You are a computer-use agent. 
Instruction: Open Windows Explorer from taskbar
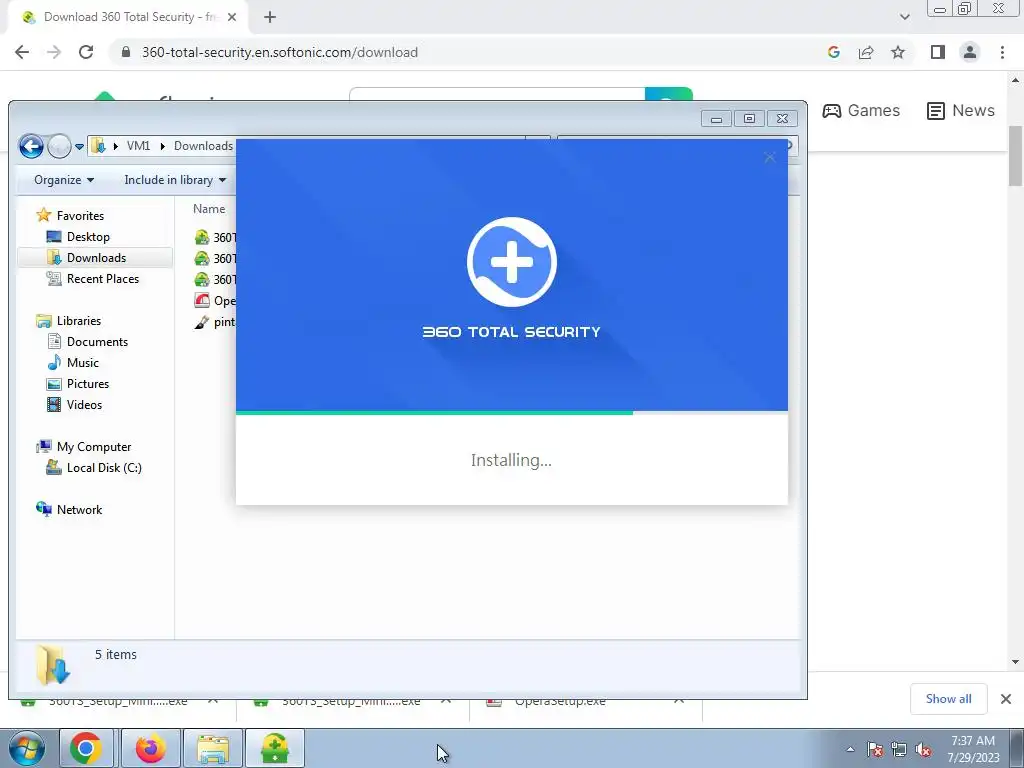[213, 748]
